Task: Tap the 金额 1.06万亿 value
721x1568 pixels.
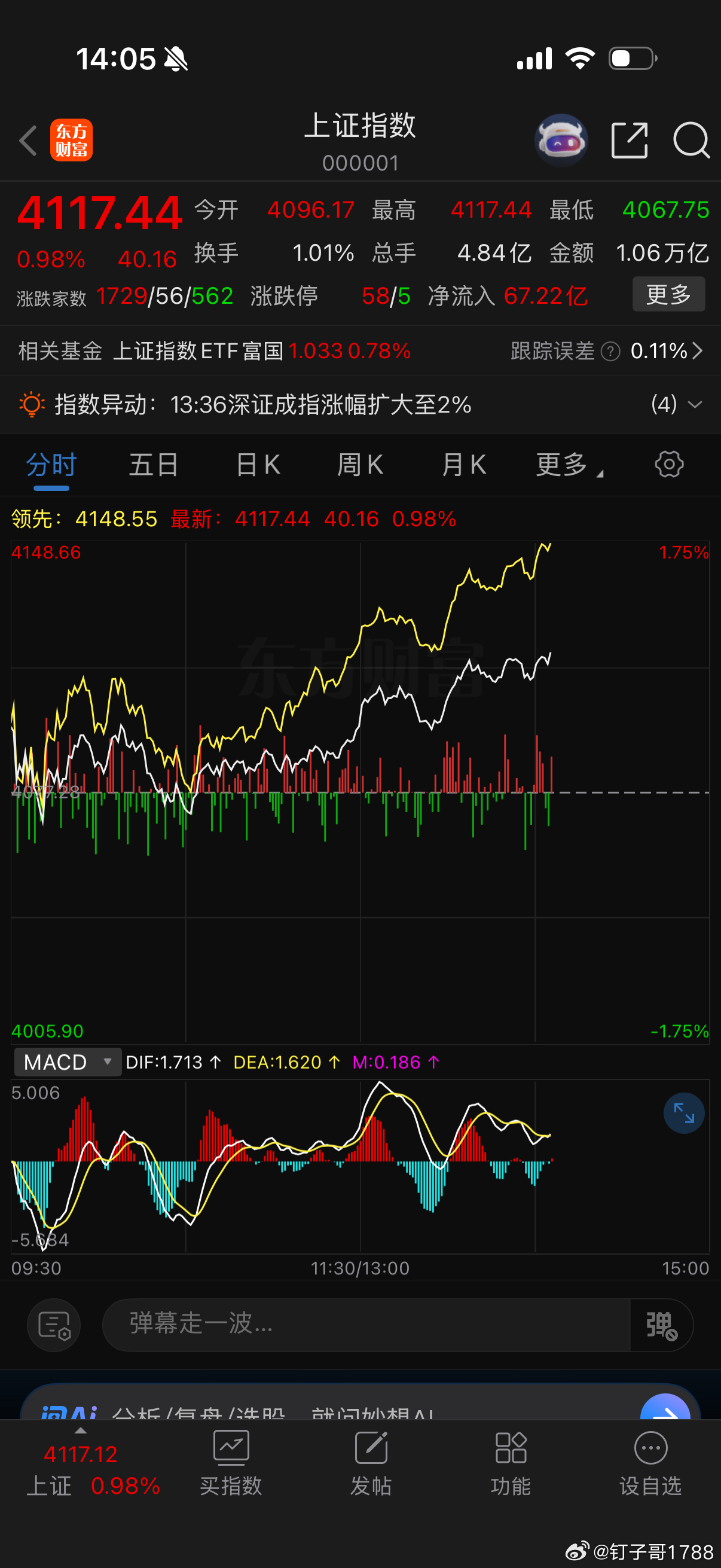Action: (x=662, y=252)
